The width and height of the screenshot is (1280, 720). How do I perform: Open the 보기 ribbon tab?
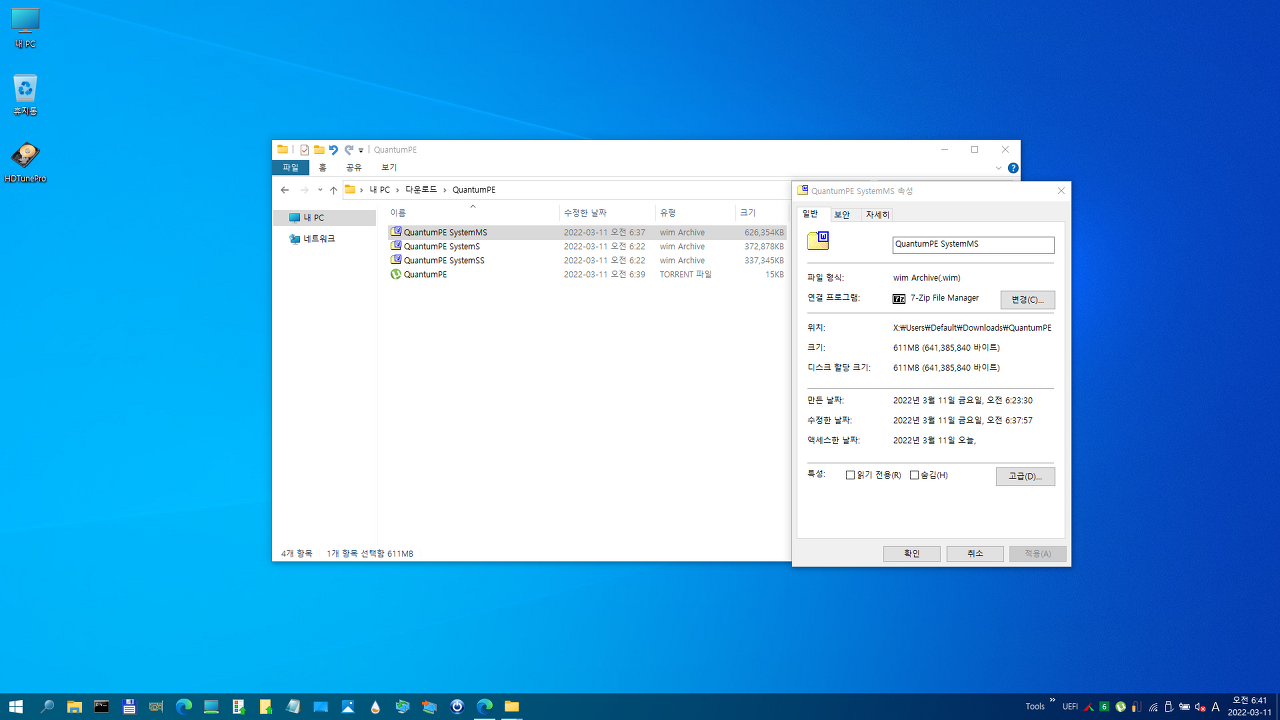[389, 167]
